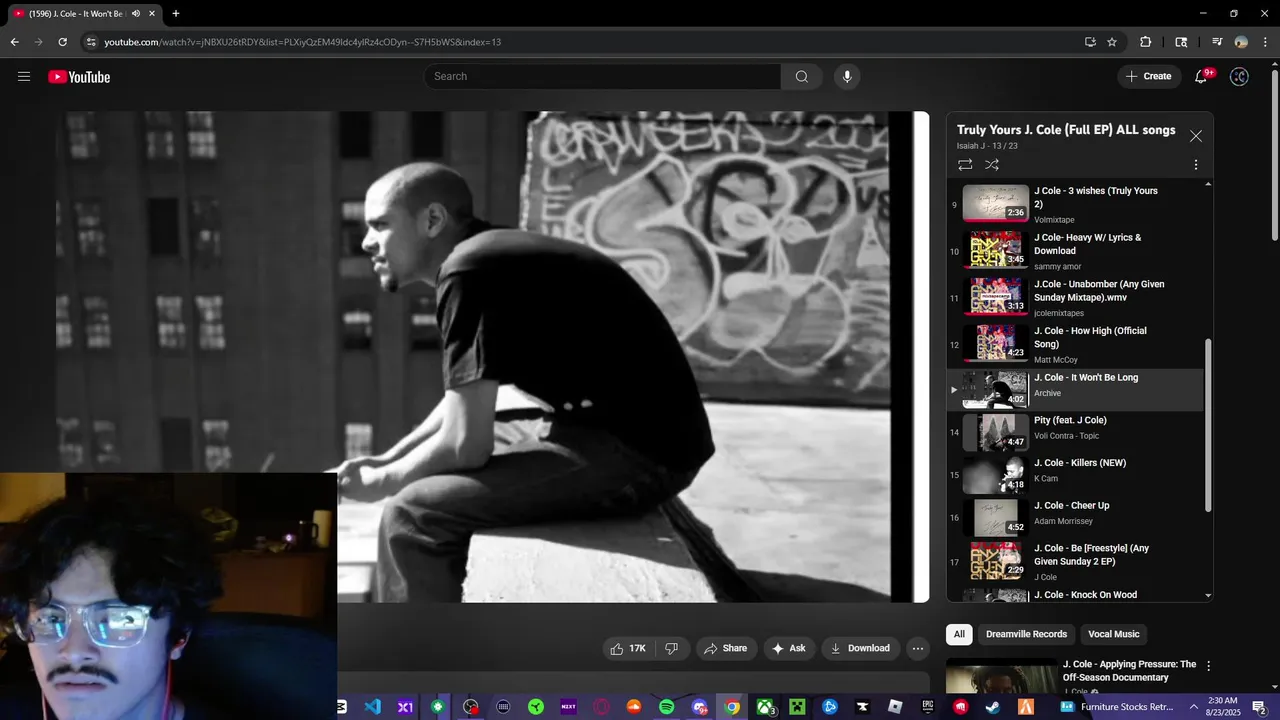The height and width of the screenshot is (720, 1280).
Task: Show hidden system tray icons
Action: click(1193, 707)
